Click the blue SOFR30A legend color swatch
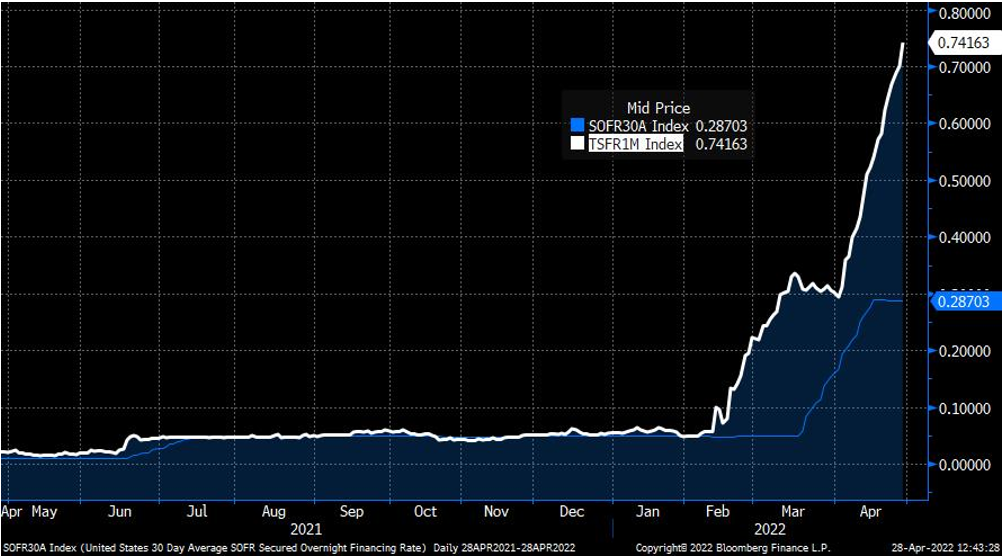Viewport: 1003px width, 558px height. coord(576,126)
